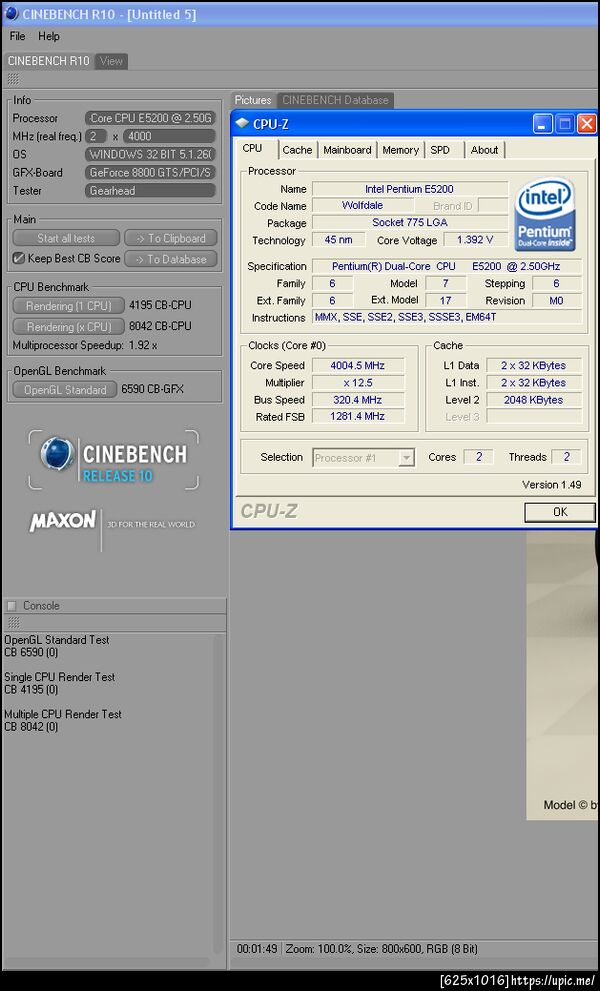Click the Rendering (1 CPU) button
This screenshot has width=600, height=991.
click(x=68, y=306)
